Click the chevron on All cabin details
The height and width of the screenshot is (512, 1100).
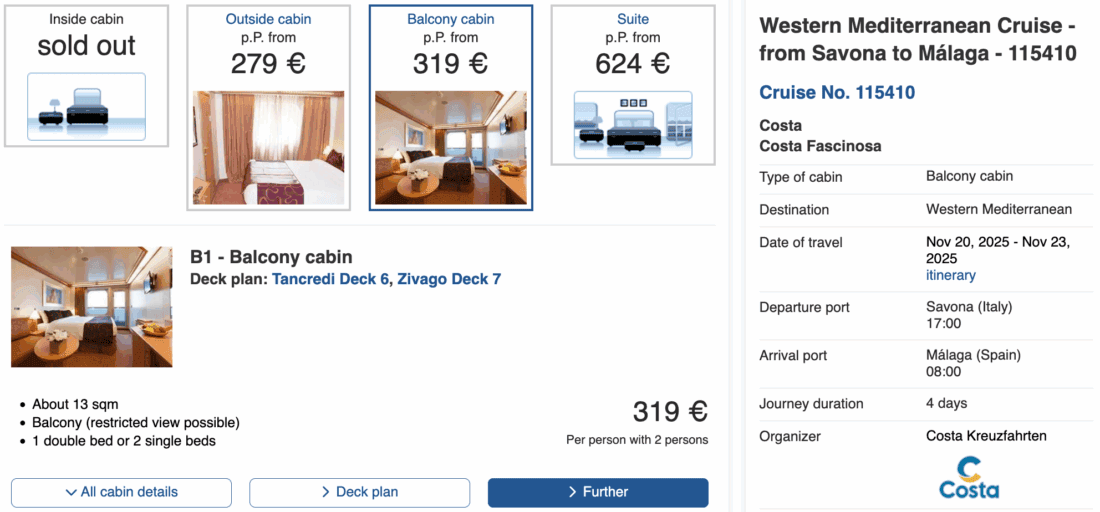[x=71, y=492]
